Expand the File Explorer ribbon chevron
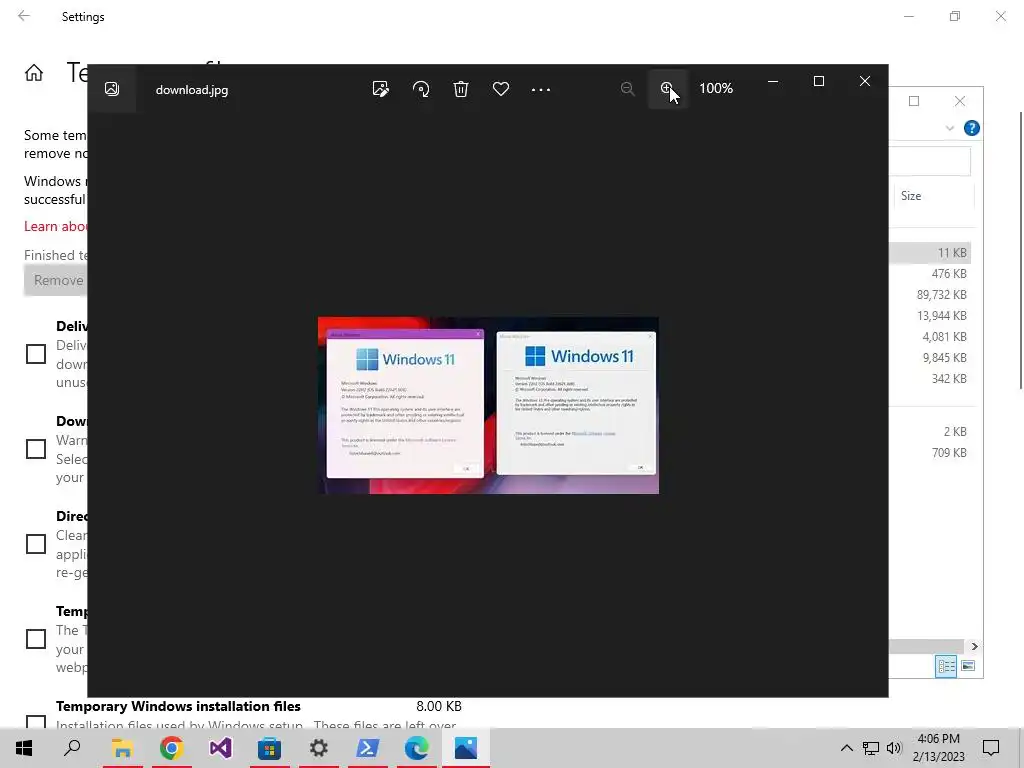Screen dimensions: 1024x768 [x=950, y=128]
